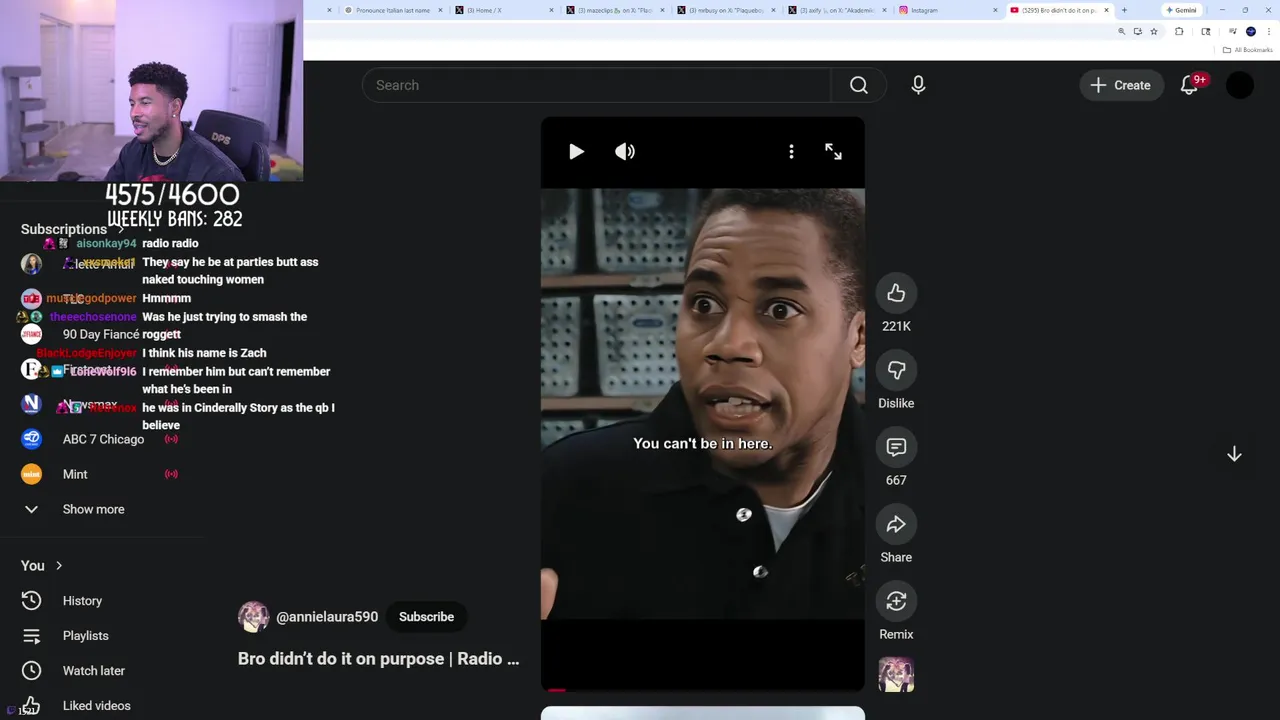Click the streamer's webcam overlay
Image resolution: width=1280 pixels, height=720 pixels.
(x=151, y=90)
